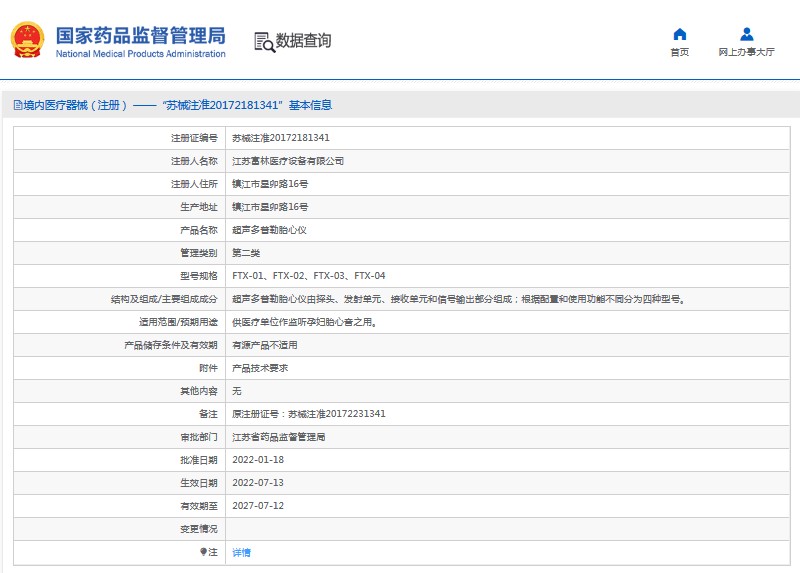800x573 pixels.
Task: Click 国家药品监督管理局 site title
Action: pos(140,35)
